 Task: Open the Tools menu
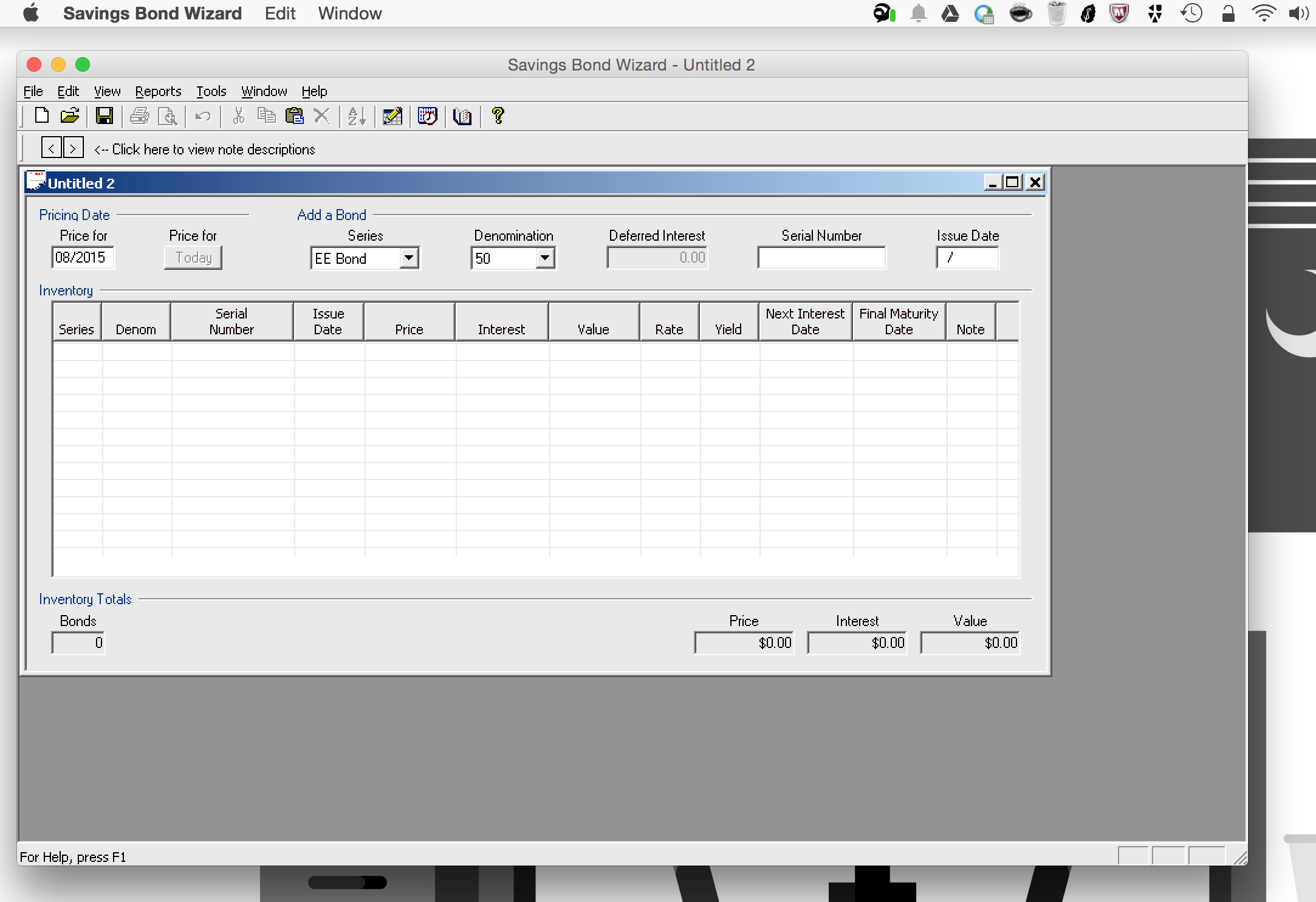211,91
